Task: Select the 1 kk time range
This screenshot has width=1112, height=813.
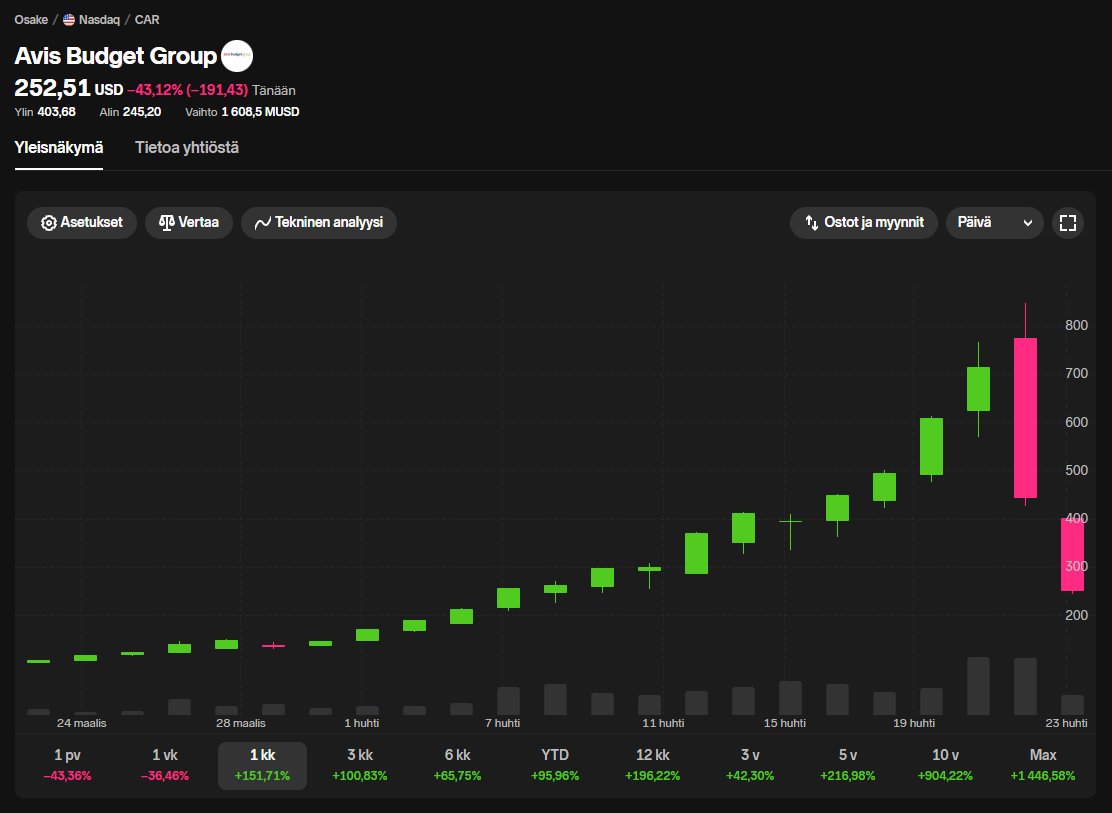Action: [x=262, y=765]
